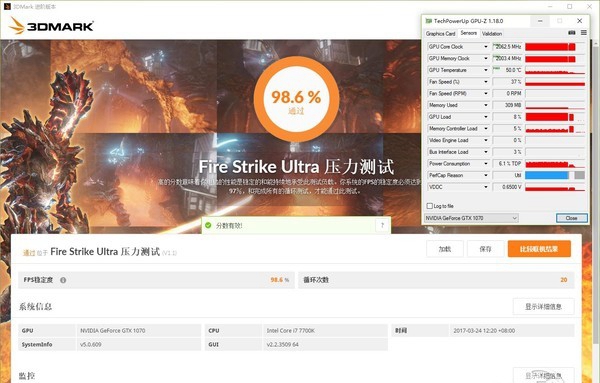
Task: Enable the Log to file checkbox
Action: 429,206
